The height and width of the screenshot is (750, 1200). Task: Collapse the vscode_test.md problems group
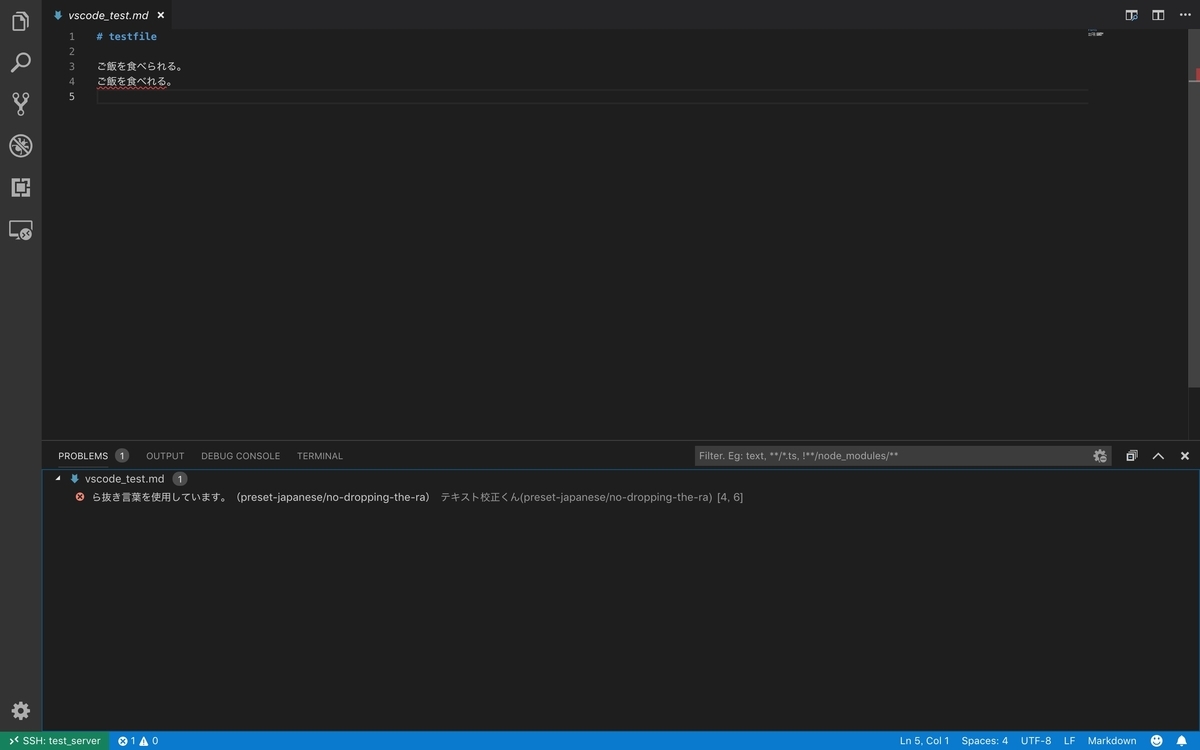(x=59, y=479)
